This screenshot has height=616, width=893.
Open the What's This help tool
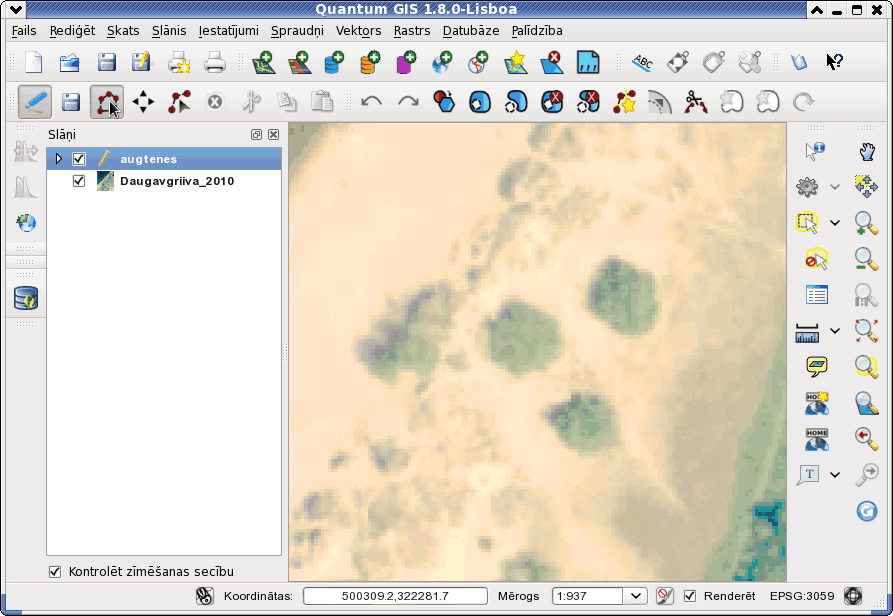point(835,62)
